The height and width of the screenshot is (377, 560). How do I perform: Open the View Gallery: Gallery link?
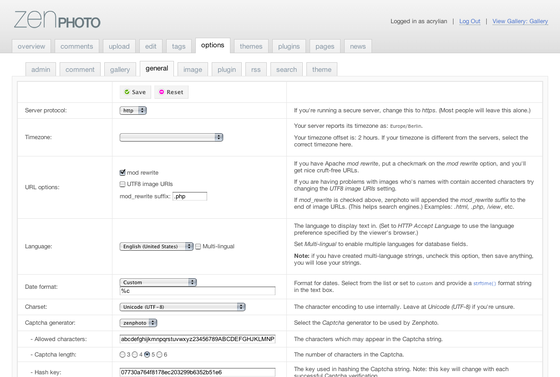tap(520, 21)
